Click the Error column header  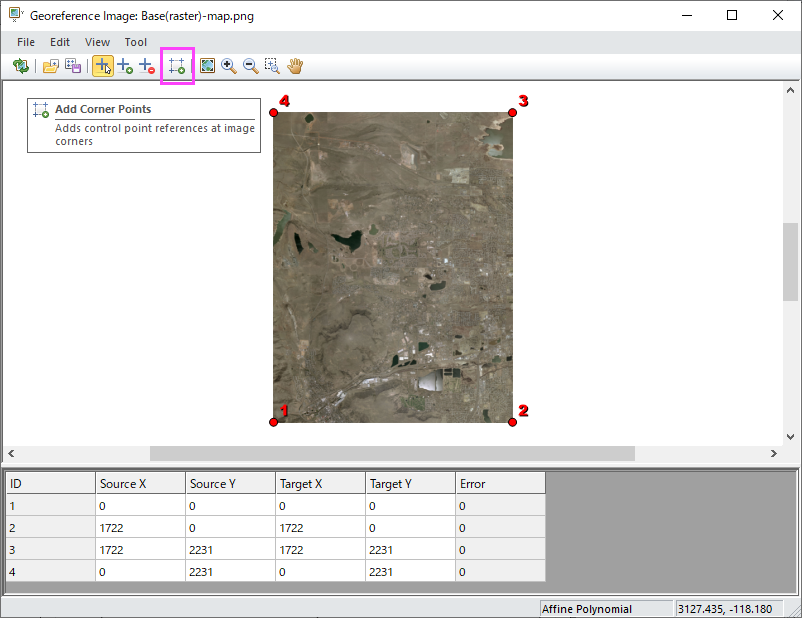point(501,483)
